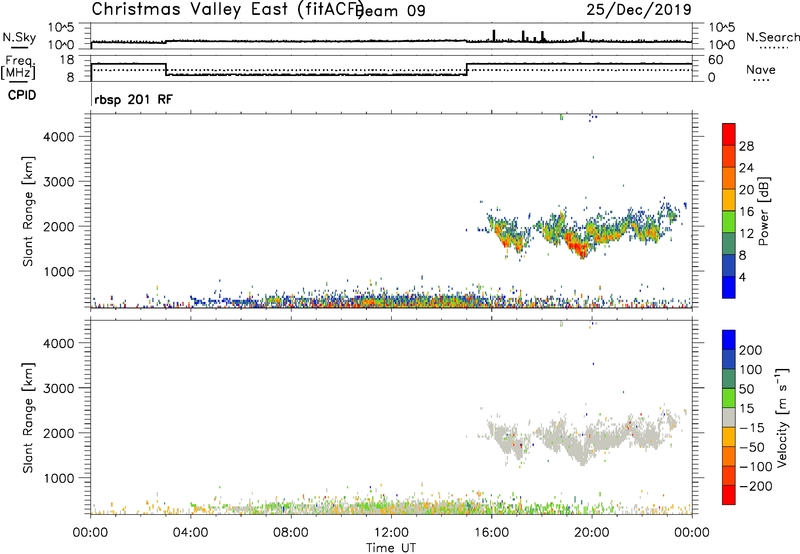Pick the blue bottom segment of the power colorbar
This screenshot has height=554, width=800.
click(729, 287)
